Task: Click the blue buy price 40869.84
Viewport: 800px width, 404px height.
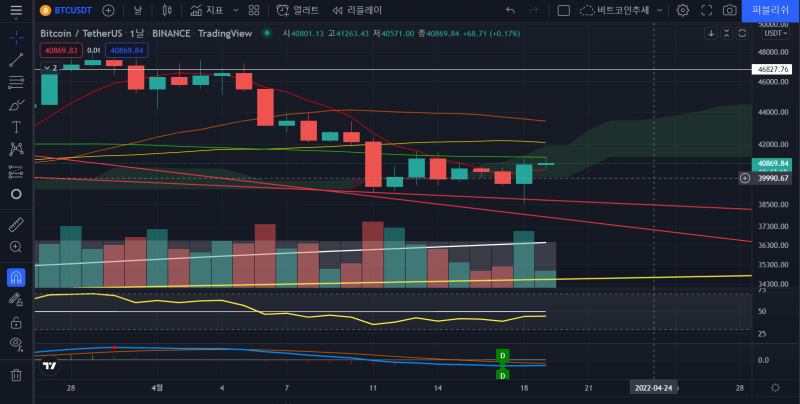Action: [x=127, y=50]
